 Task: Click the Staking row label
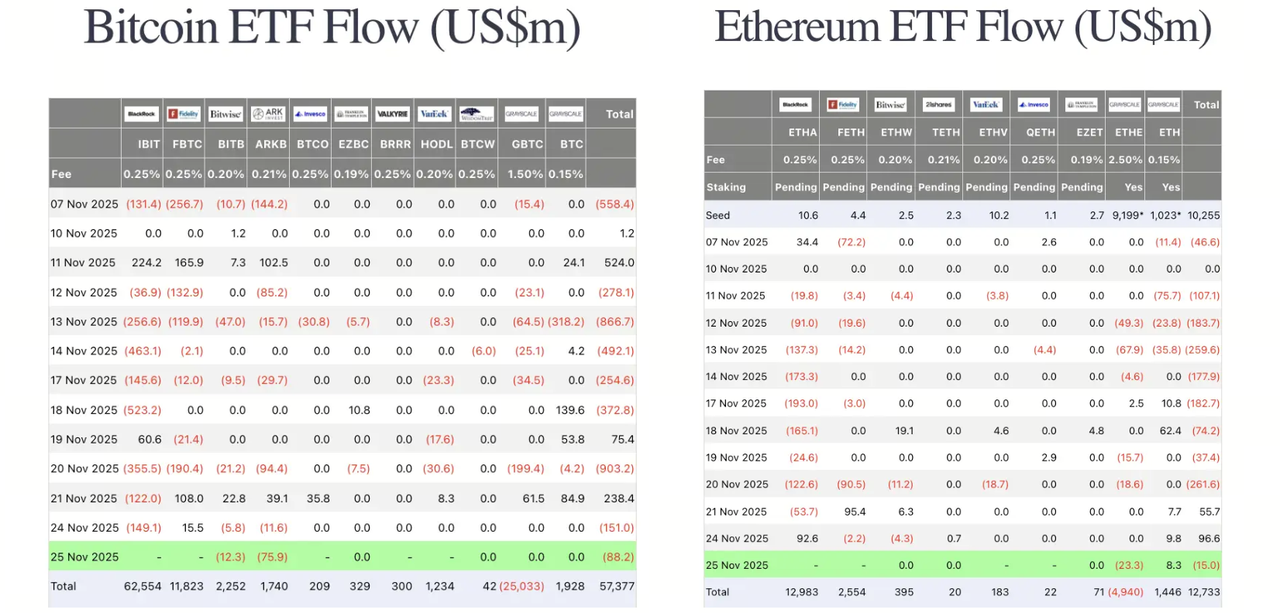click(x=725, y=187)
